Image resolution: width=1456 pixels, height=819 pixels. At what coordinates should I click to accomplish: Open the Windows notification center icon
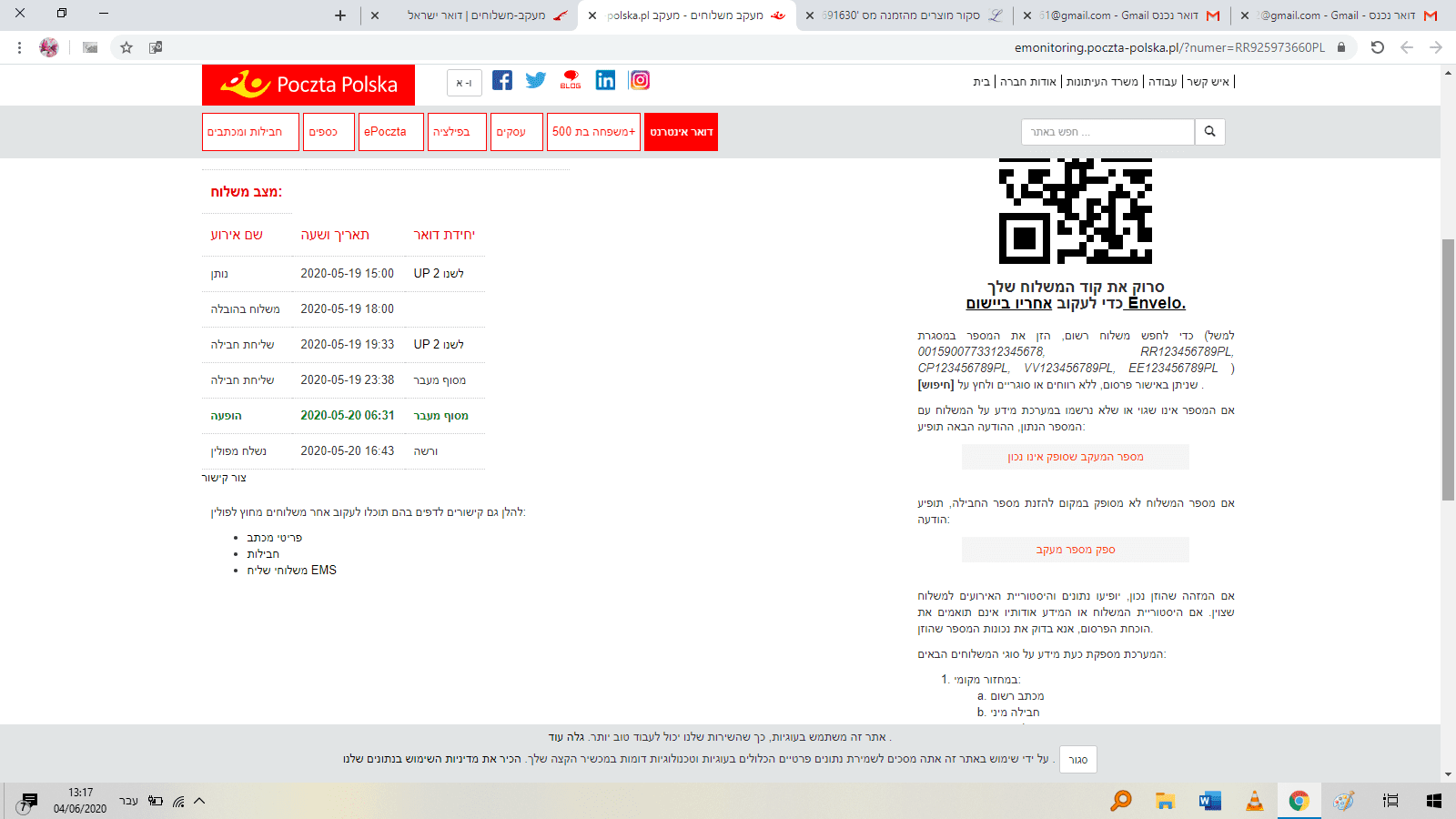28,802
